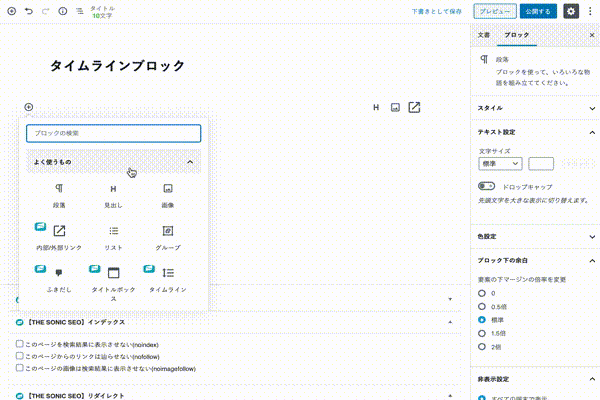Image resolution: width=600 pixels, height=400 pixels.
Task: Close the settings sidebar
Action: coord(592,35)
